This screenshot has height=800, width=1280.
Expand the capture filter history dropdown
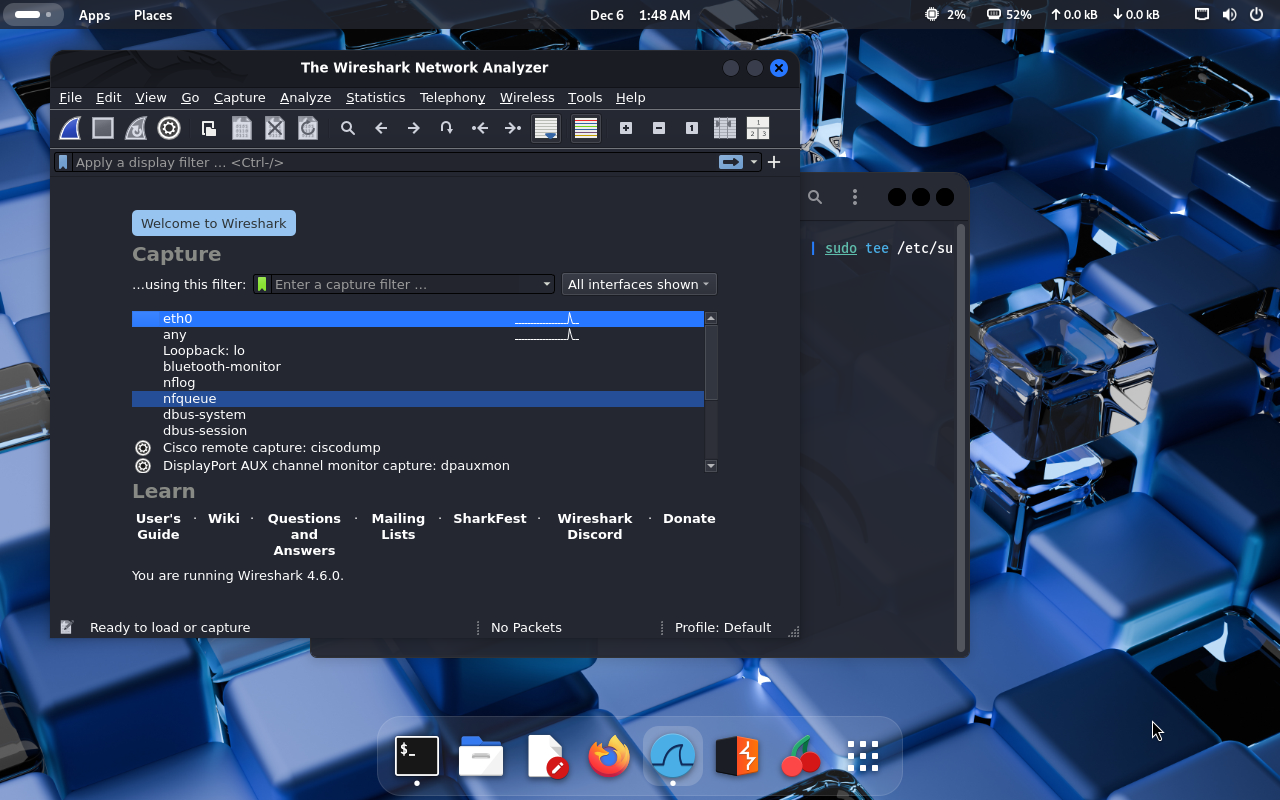[547, 284]
